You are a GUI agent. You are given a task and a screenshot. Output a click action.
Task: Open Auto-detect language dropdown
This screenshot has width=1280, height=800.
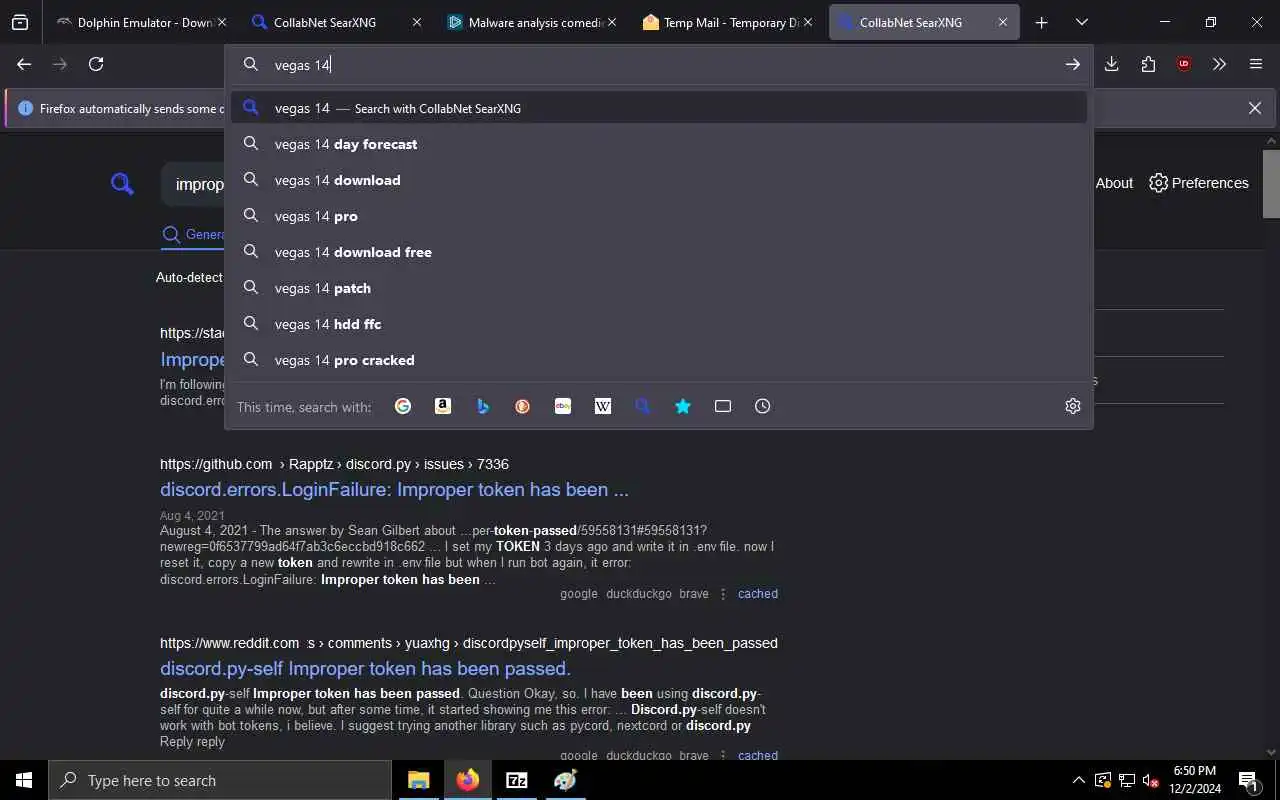click(189, 277)
